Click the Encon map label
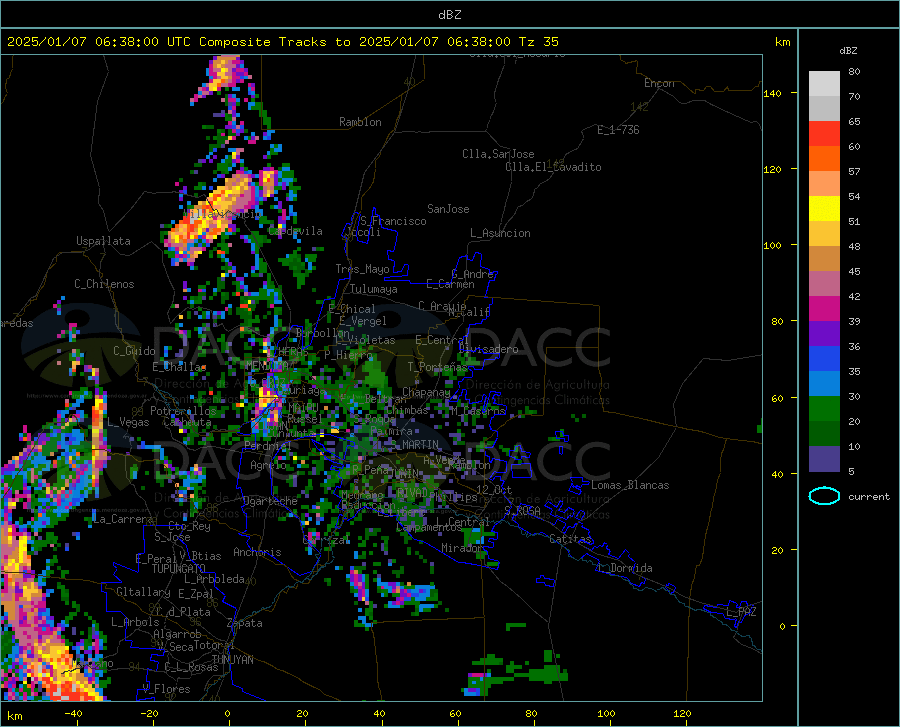The image size is (900, 727). pos(659,83)
